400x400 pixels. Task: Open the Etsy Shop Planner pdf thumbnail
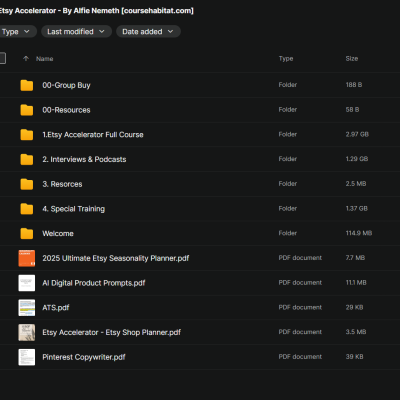(27, 332)
